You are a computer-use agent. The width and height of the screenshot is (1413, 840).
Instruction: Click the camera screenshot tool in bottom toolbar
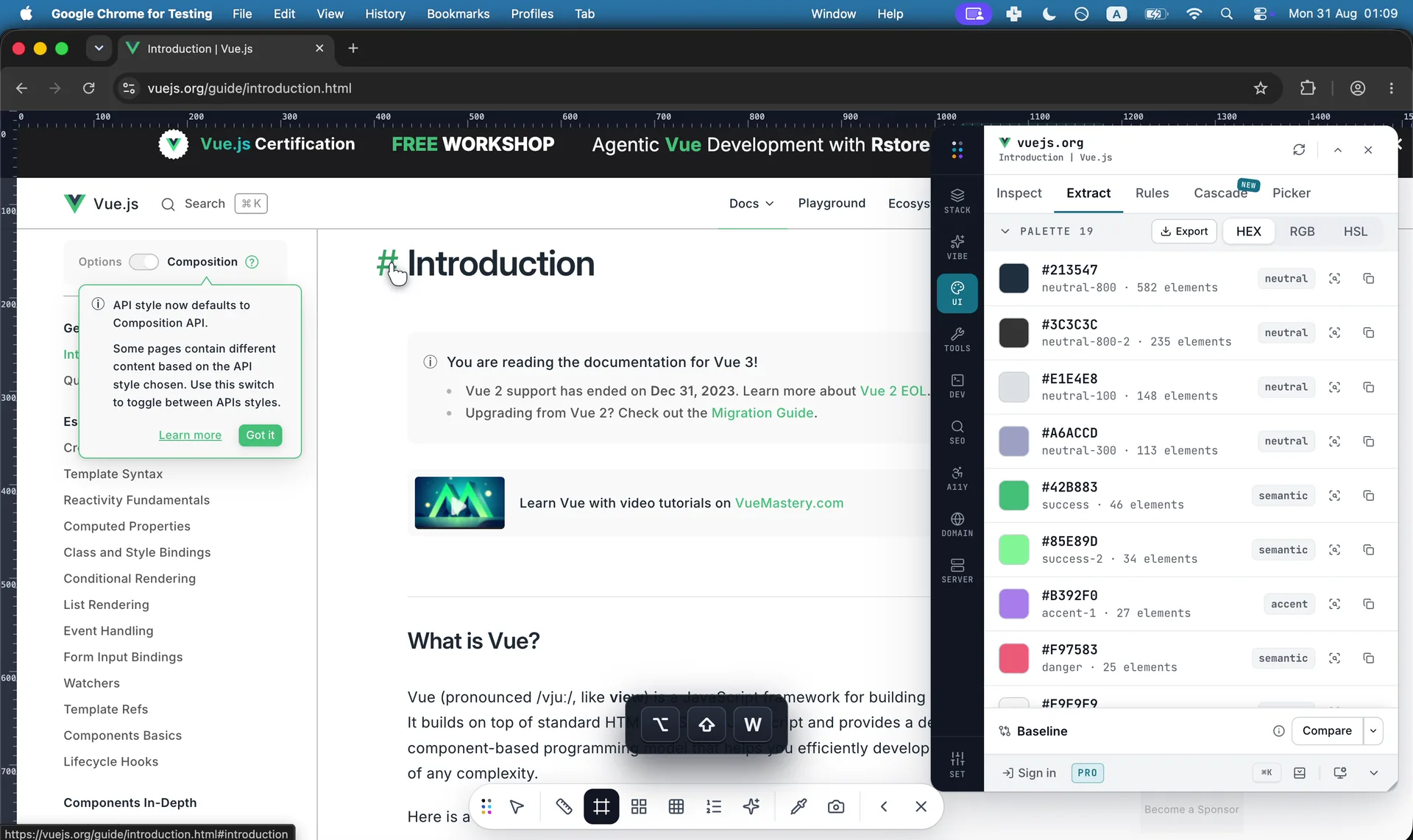coord(836,807)
